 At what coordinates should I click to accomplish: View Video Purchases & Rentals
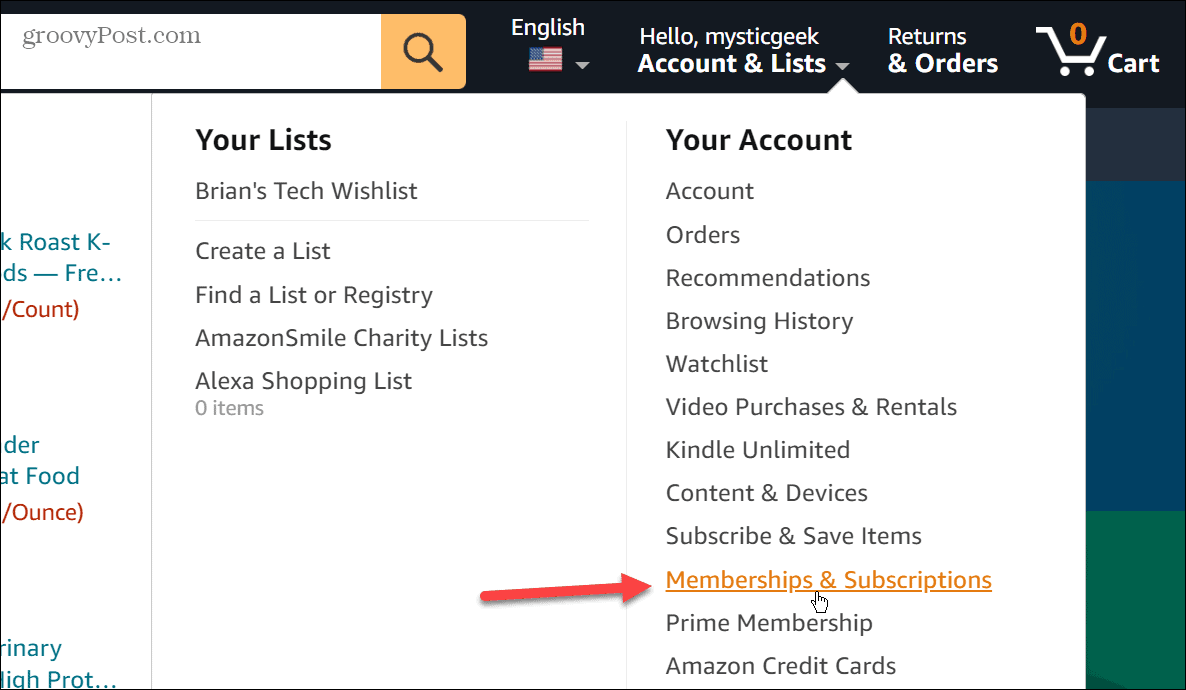(x=811, y=407)
